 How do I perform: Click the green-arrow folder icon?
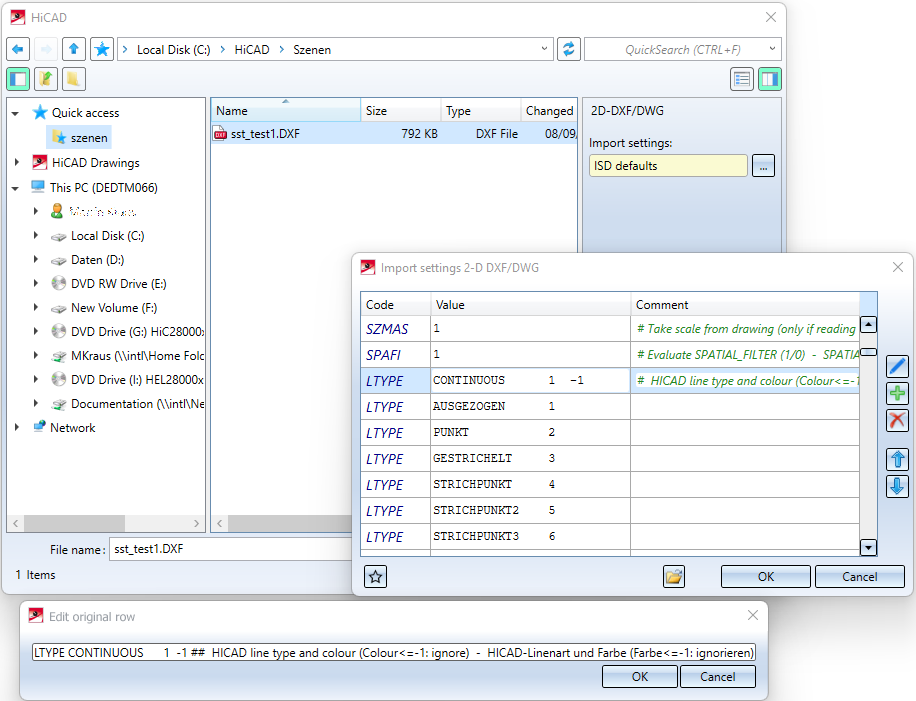[x=46, y=79]
